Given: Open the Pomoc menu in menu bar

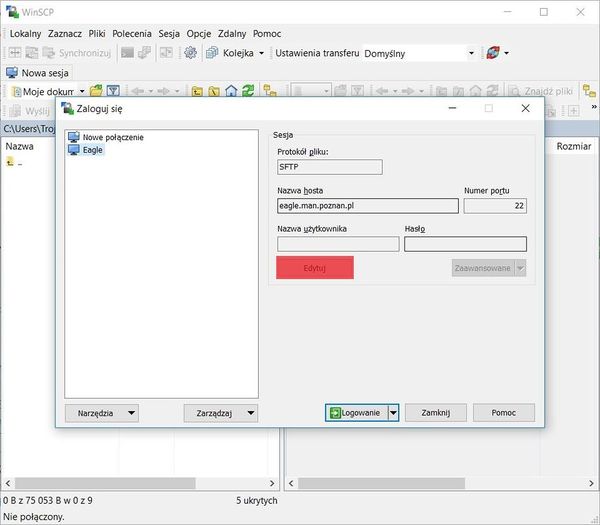Looking at the screenshot, I should 267,34.
